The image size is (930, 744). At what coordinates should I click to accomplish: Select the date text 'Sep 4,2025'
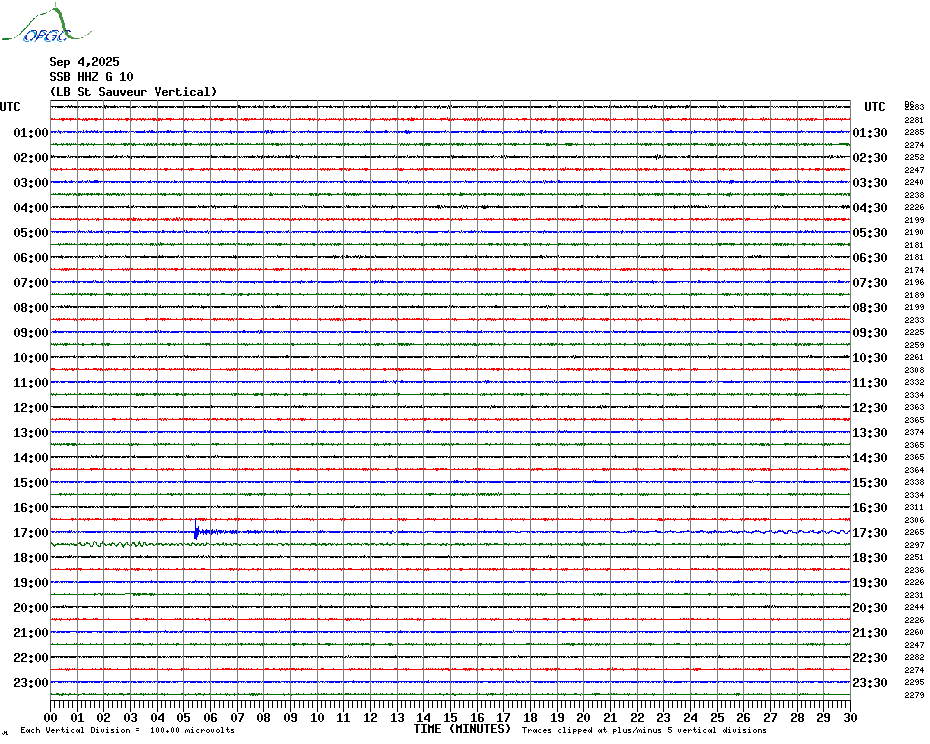point(84,62)
